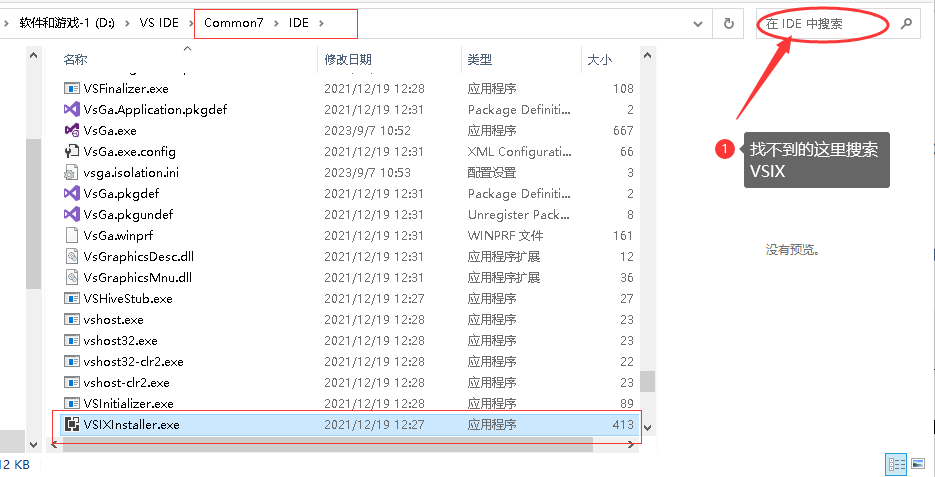Click the VsGraphicsDesc.dll file icon
935x477 pixels.
pos(72,256)
